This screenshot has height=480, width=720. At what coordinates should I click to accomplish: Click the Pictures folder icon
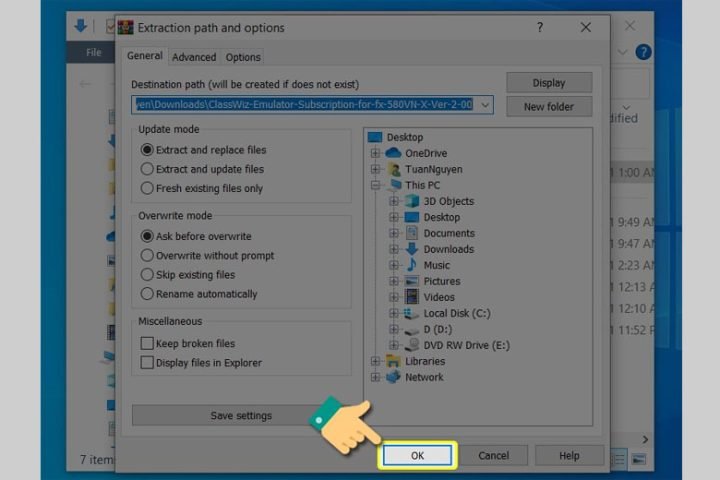(411, 281)
